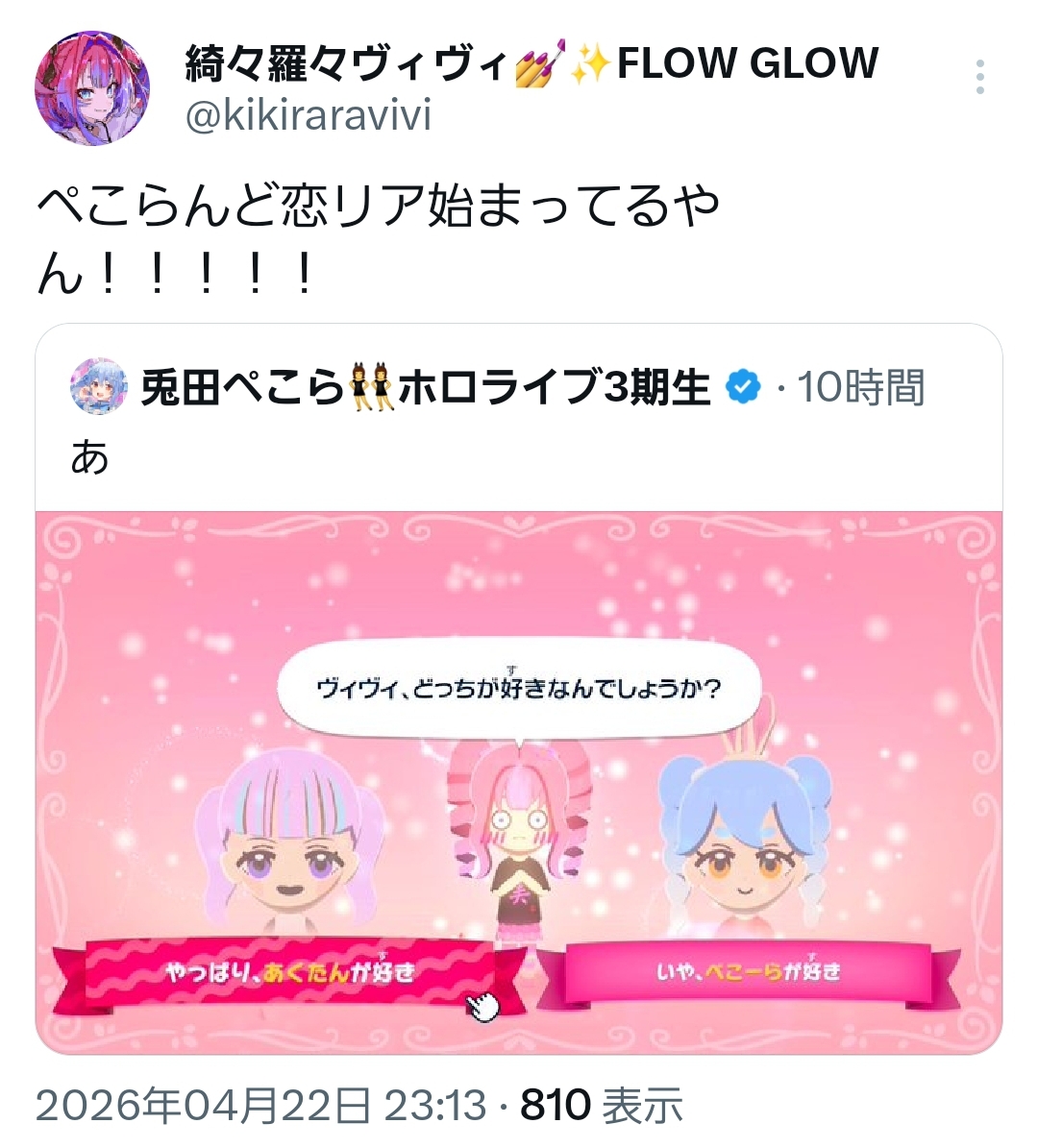Image resolution: width=1038 pixels, height=1148 pixels.
Task: Select the やっぱり、あくたんが好き ribbon option
Action: pos(290,974)
